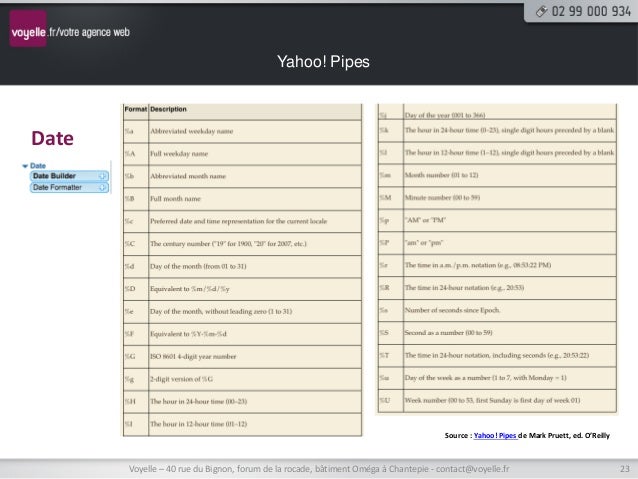Click 'Full month name' cell
This screenshot has height=479, width=638.
tap(255, 199)
